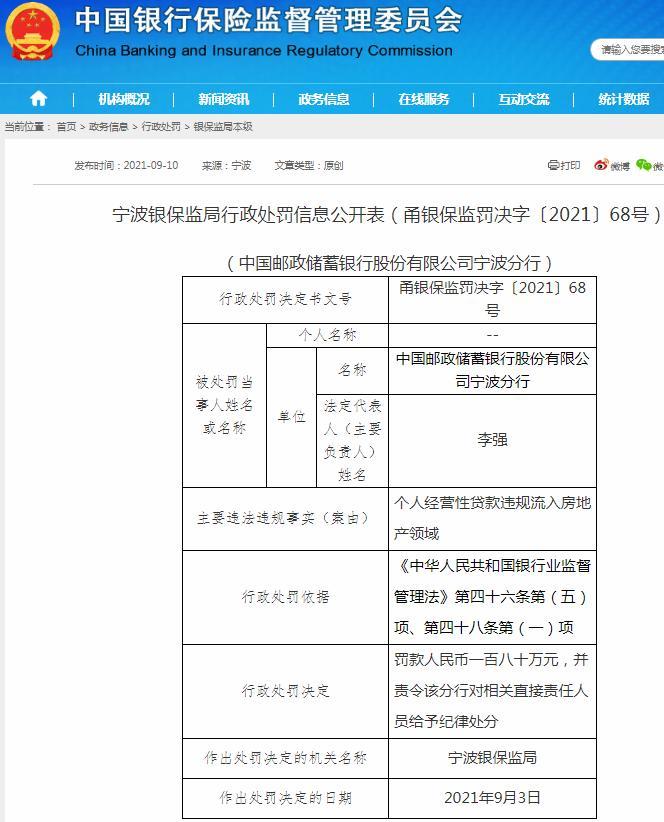Click the English title China Banking and Insurance Regulatory Commission
The width and height of the screenshot is (664, 822).
pos(264,50)
